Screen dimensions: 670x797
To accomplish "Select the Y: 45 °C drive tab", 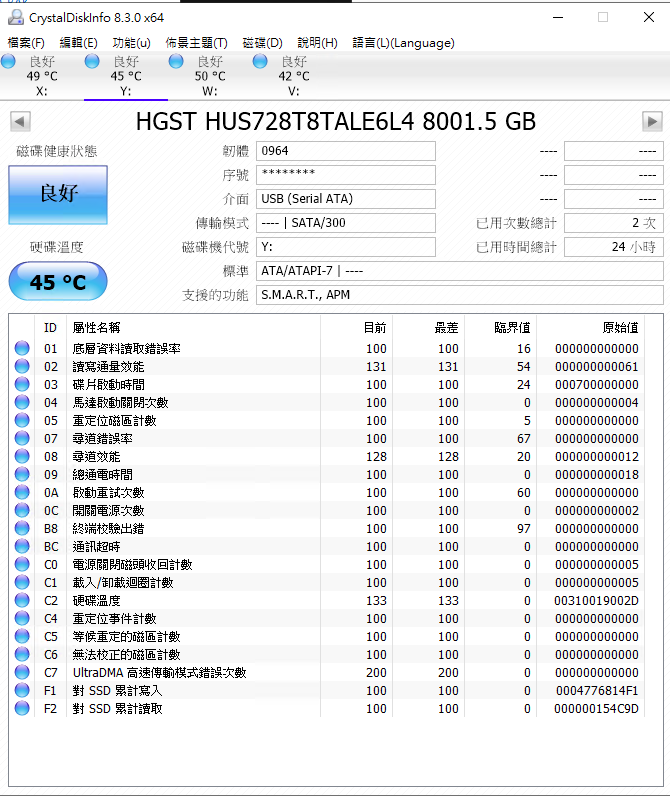I will click(x=125, y=76).
